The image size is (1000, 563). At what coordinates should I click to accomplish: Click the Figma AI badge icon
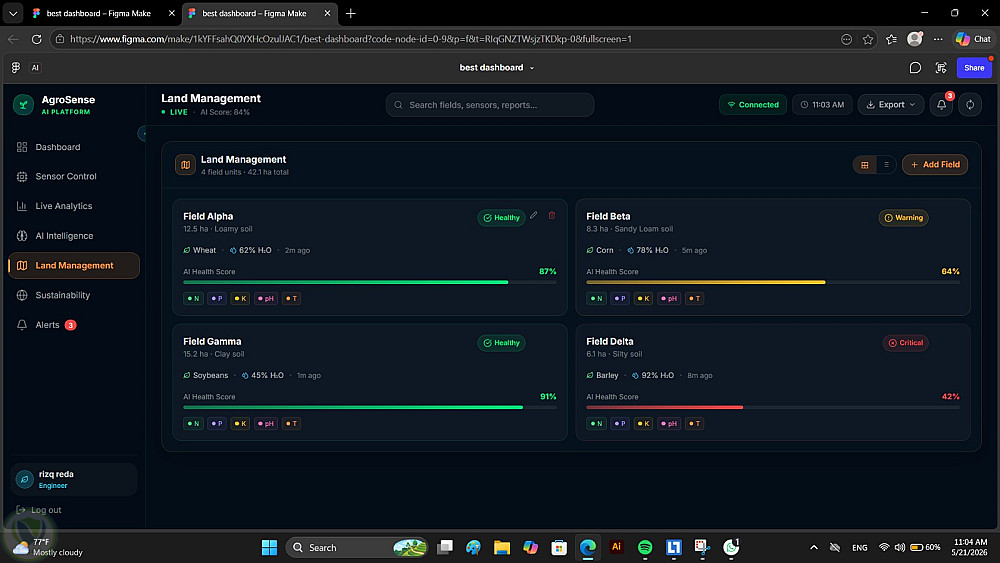[x=35, y=68]
